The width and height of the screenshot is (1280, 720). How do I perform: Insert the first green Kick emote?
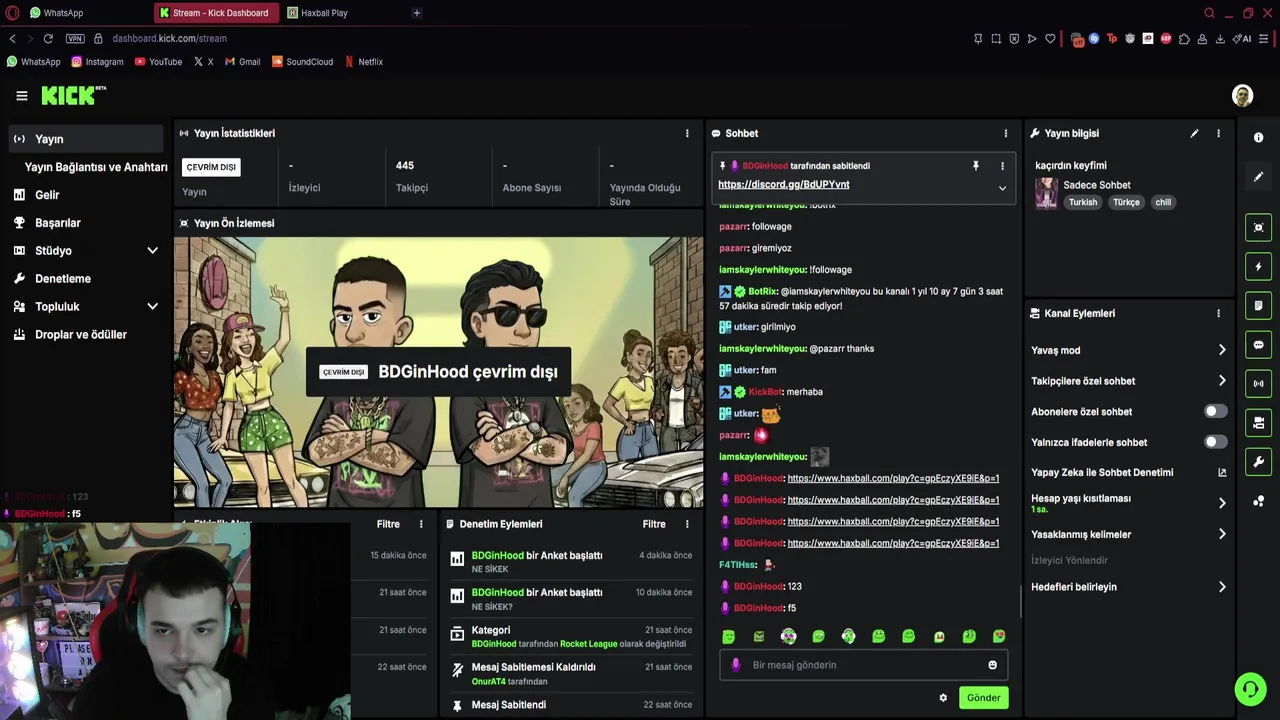pyautogui.click(x=728, y=636)
